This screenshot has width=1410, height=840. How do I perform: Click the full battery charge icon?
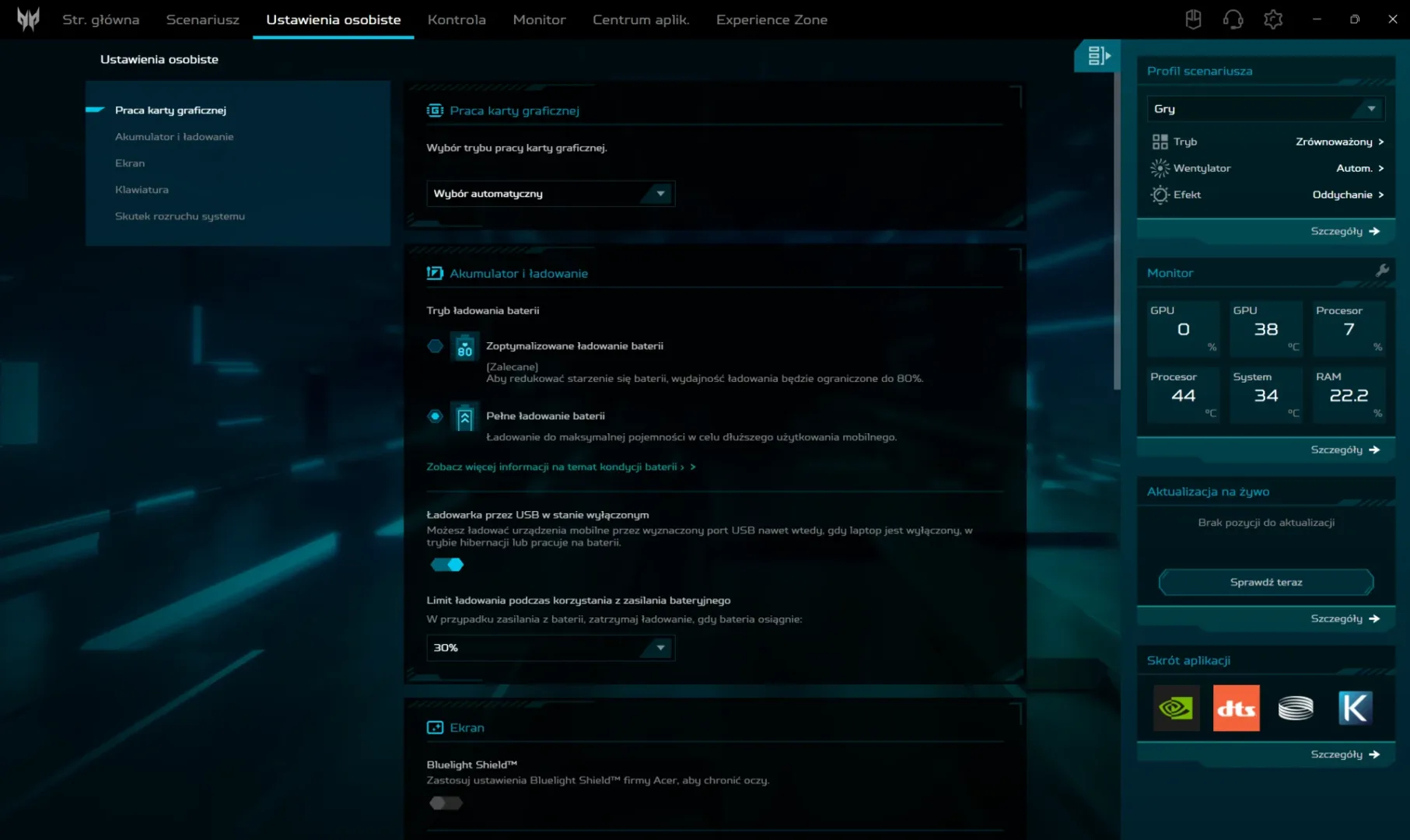coord(464,417)
